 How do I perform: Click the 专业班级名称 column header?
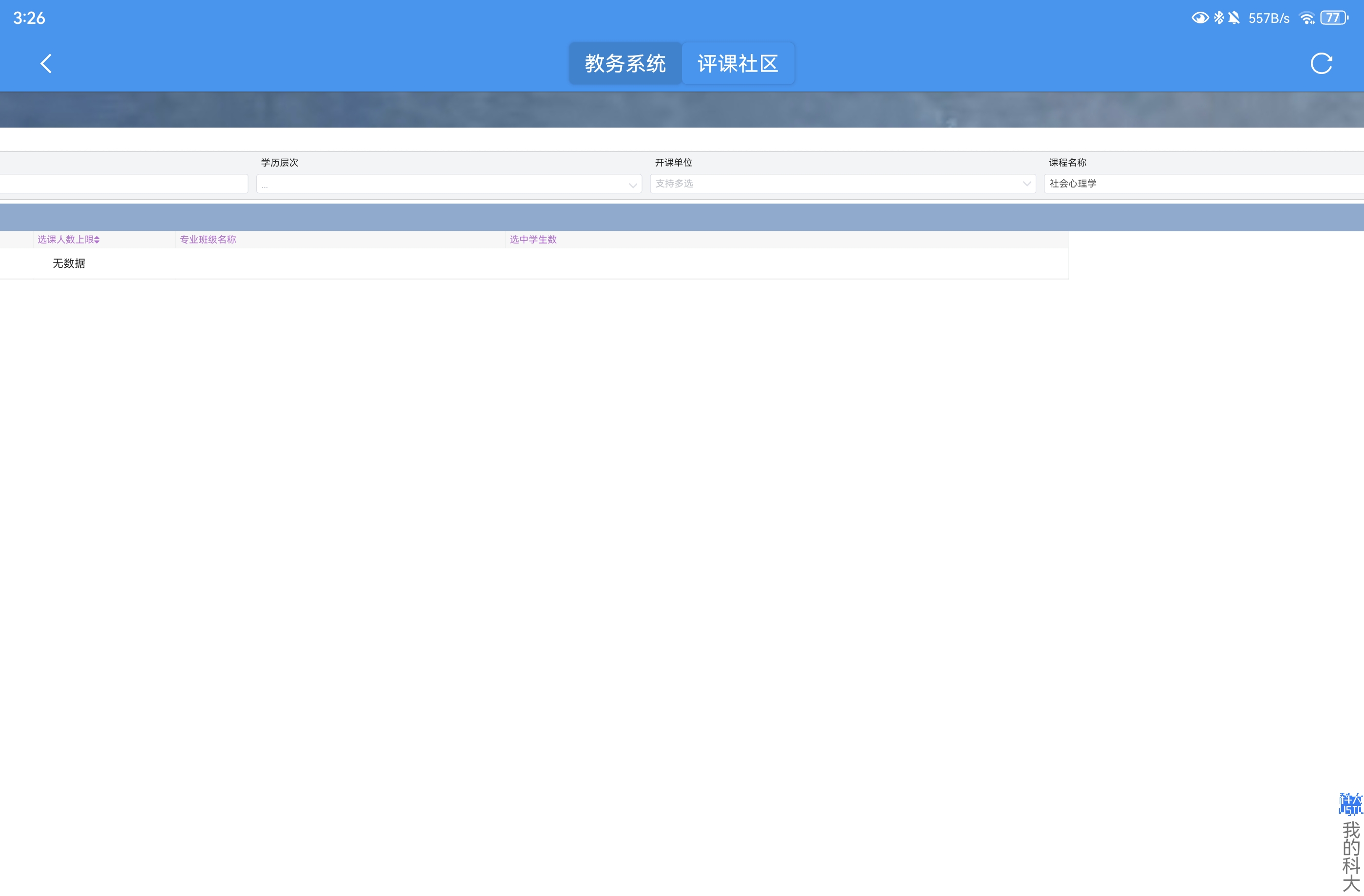point(208,240)
